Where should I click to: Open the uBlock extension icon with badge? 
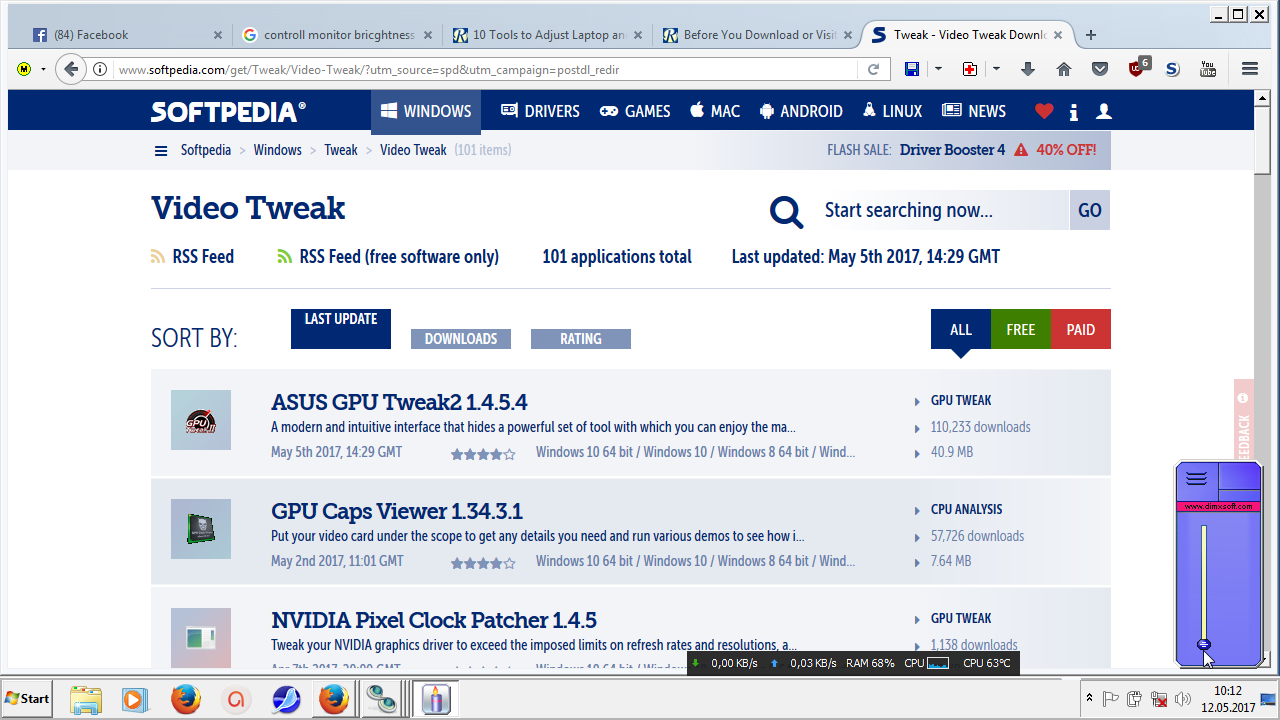click(1139, 68)
